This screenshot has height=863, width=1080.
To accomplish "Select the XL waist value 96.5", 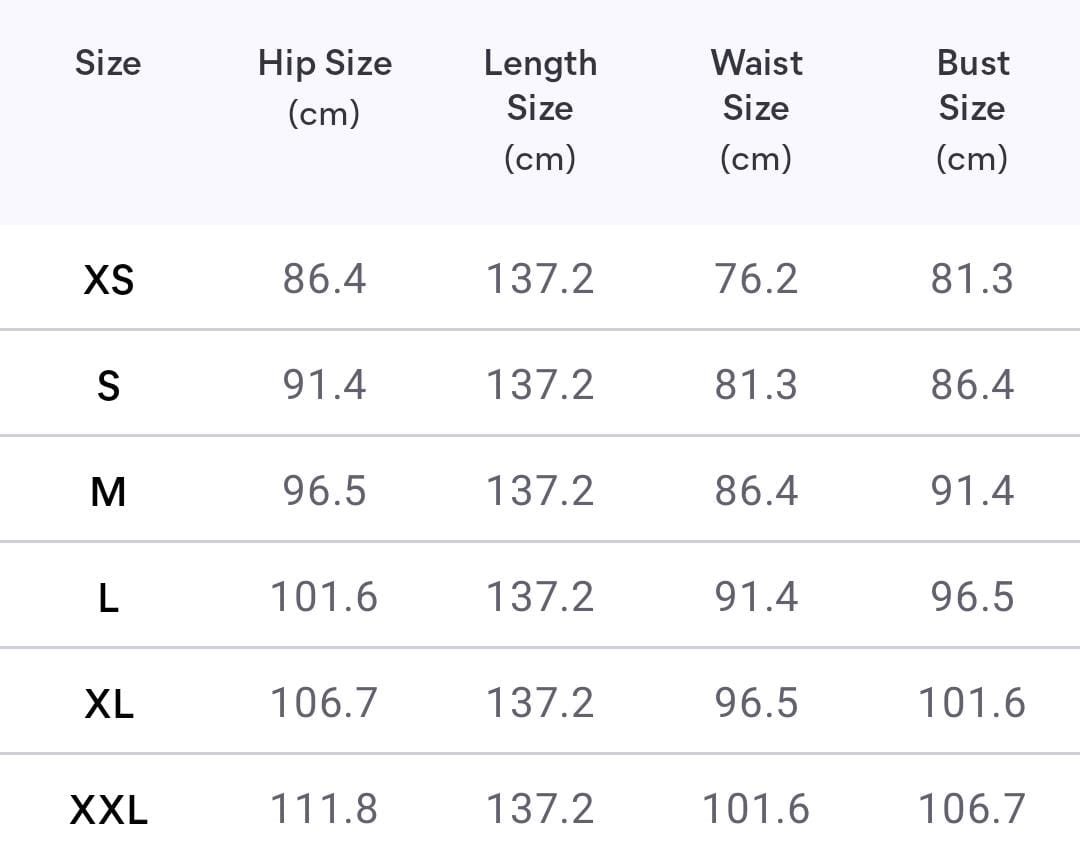I will coord(756,703).
